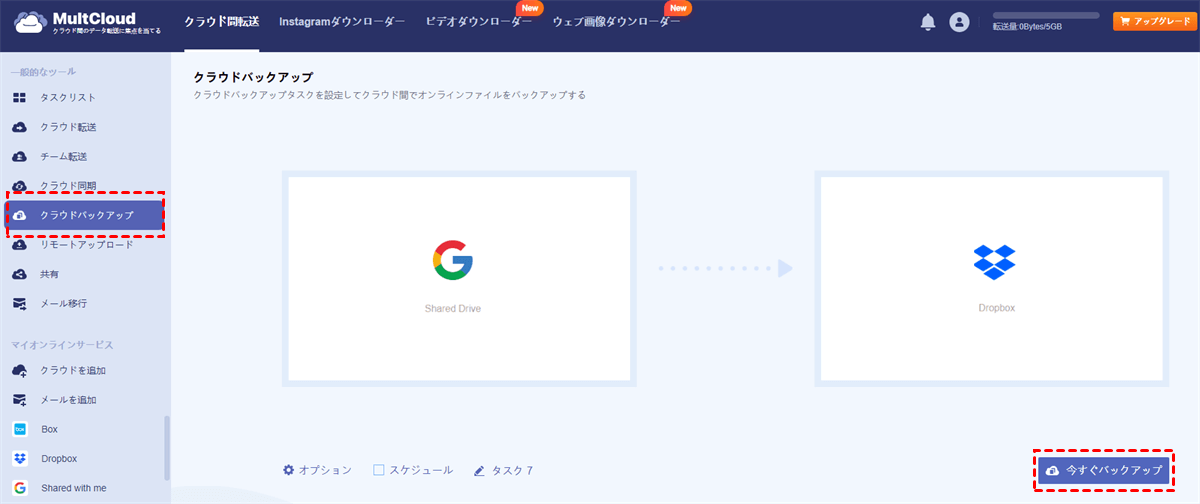Click the オプション gear icon
1200x504 pixels.
(x=289, y=470)
